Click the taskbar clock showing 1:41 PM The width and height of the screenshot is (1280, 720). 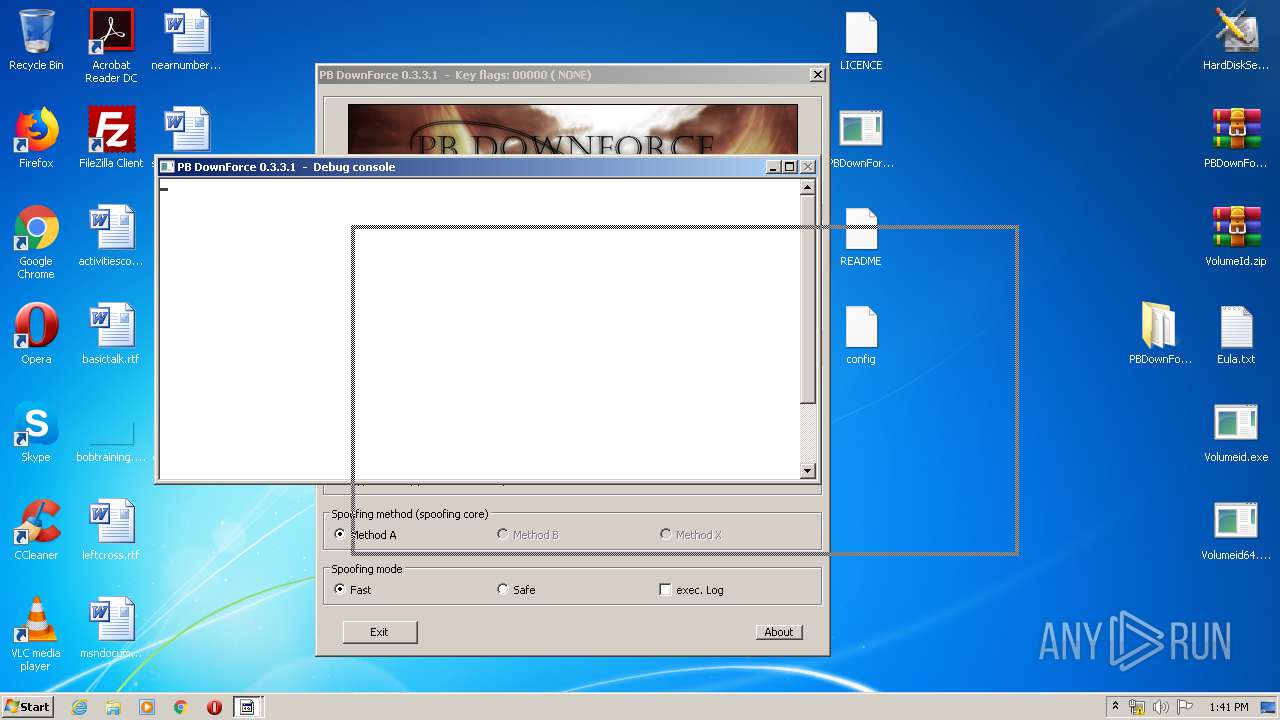pos(1229,707)
